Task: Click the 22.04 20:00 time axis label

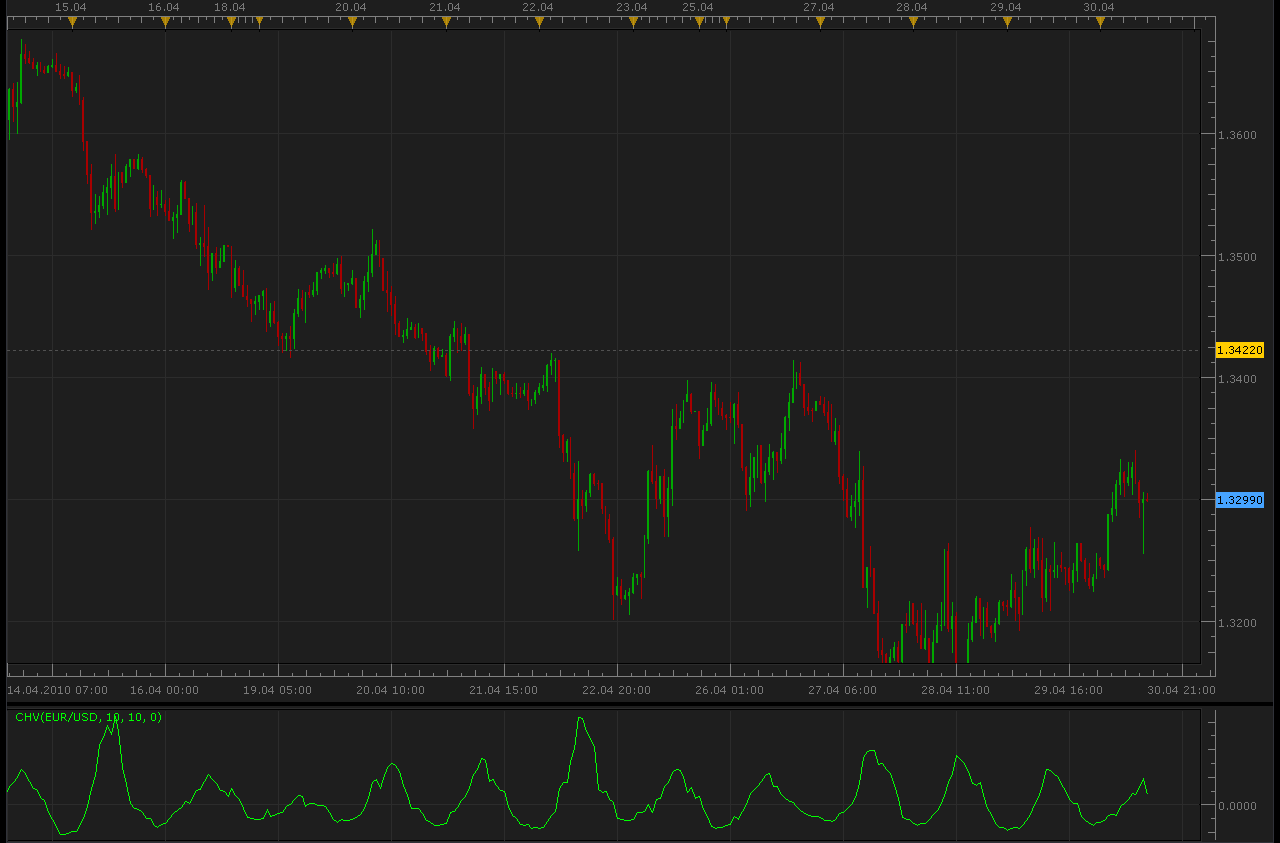Action: click(x=616, y=690)
